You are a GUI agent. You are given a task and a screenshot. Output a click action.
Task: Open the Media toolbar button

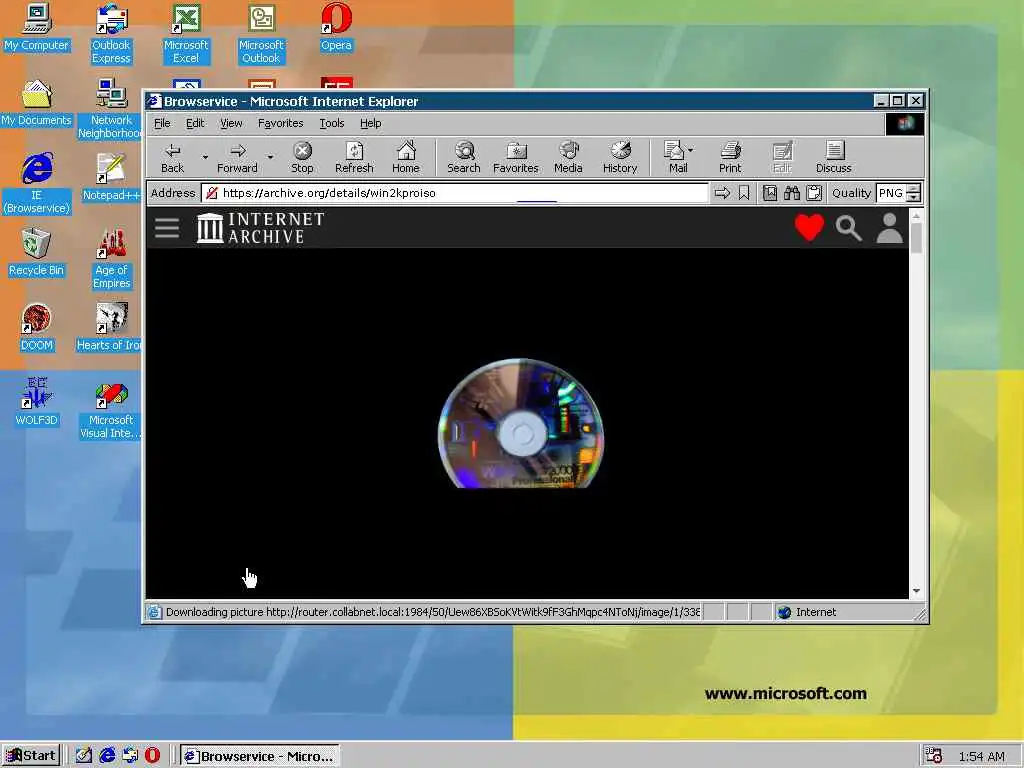pos(568,157)
